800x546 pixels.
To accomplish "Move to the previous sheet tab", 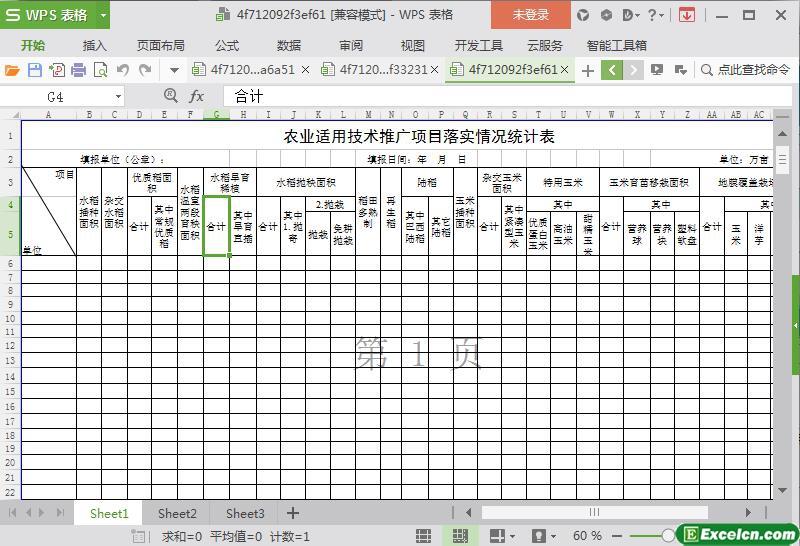I will 29,512.
